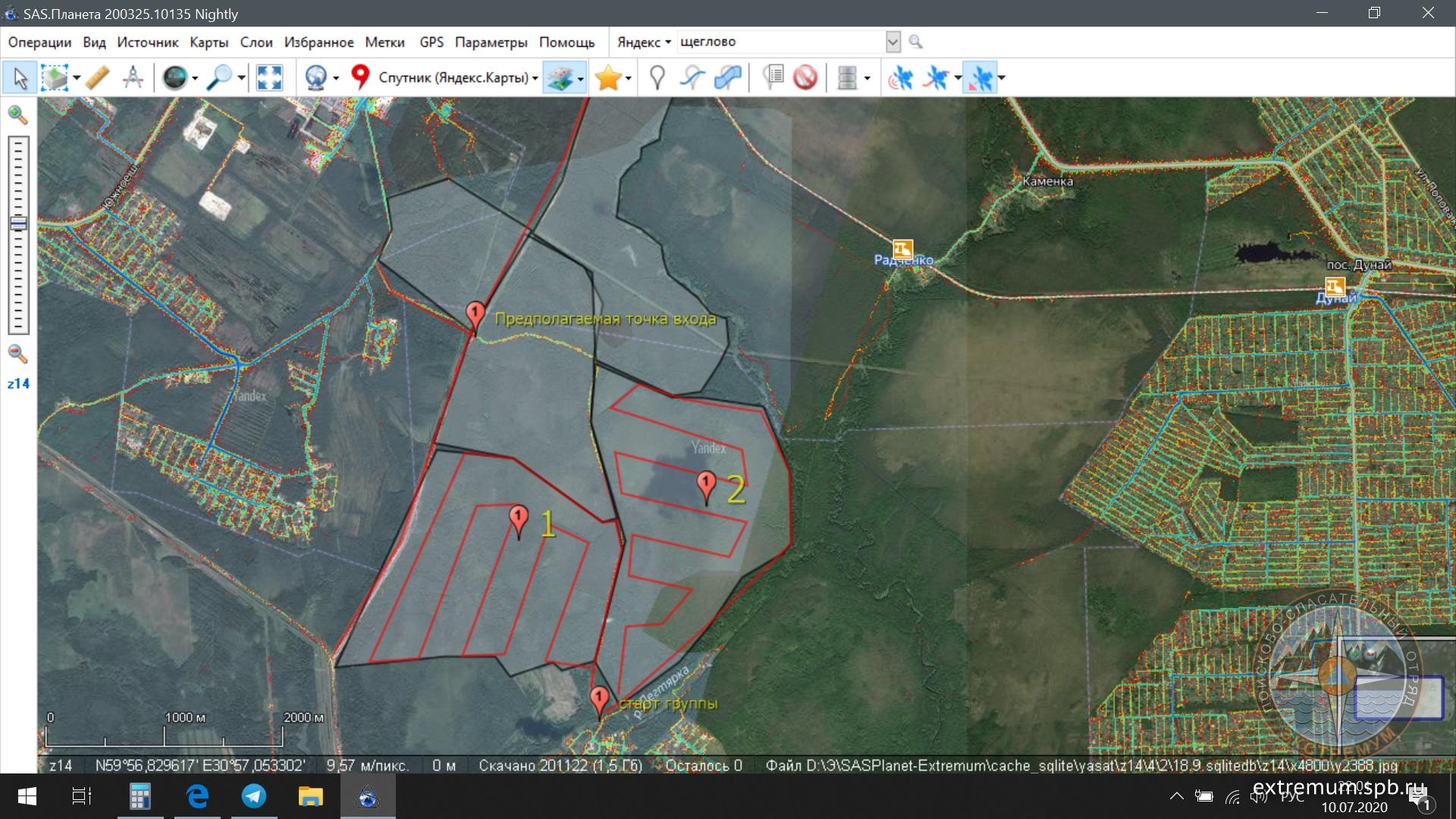Click the coordinates readout in status bar
Image resolution: width=1456 pixels, height=819 pixels.
[200, 766]
